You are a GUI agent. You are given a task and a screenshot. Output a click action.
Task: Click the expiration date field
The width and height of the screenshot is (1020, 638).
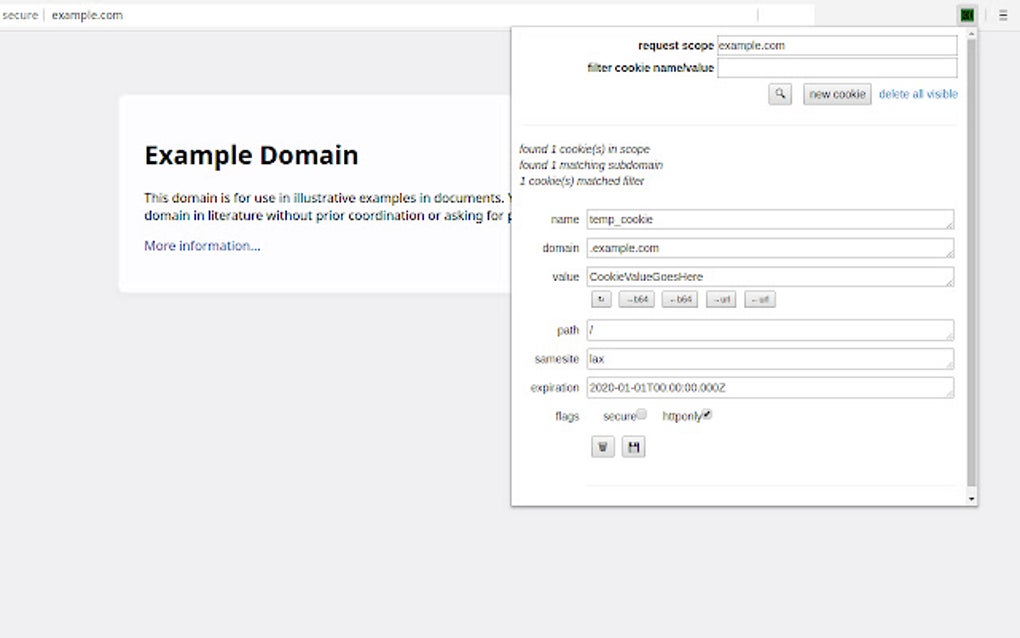click(770, 387)
